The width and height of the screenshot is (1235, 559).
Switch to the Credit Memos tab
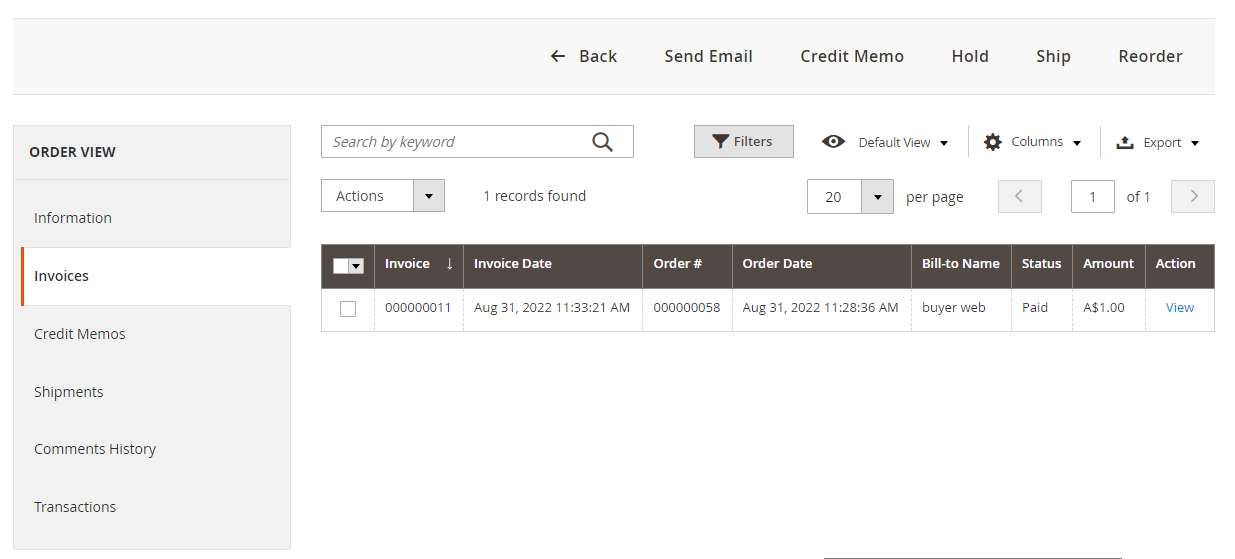pos(80,334)
